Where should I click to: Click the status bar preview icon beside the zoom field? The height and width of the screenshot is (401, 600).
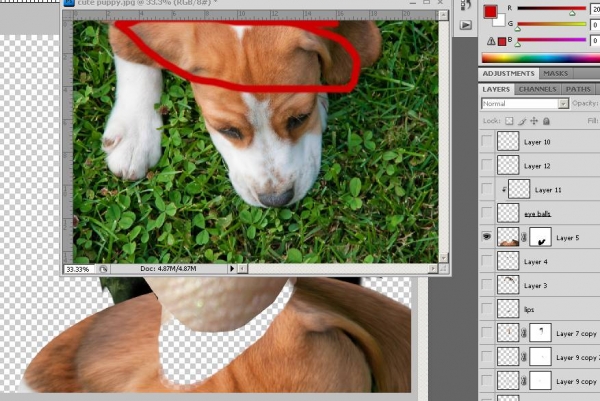click(103, 269)
